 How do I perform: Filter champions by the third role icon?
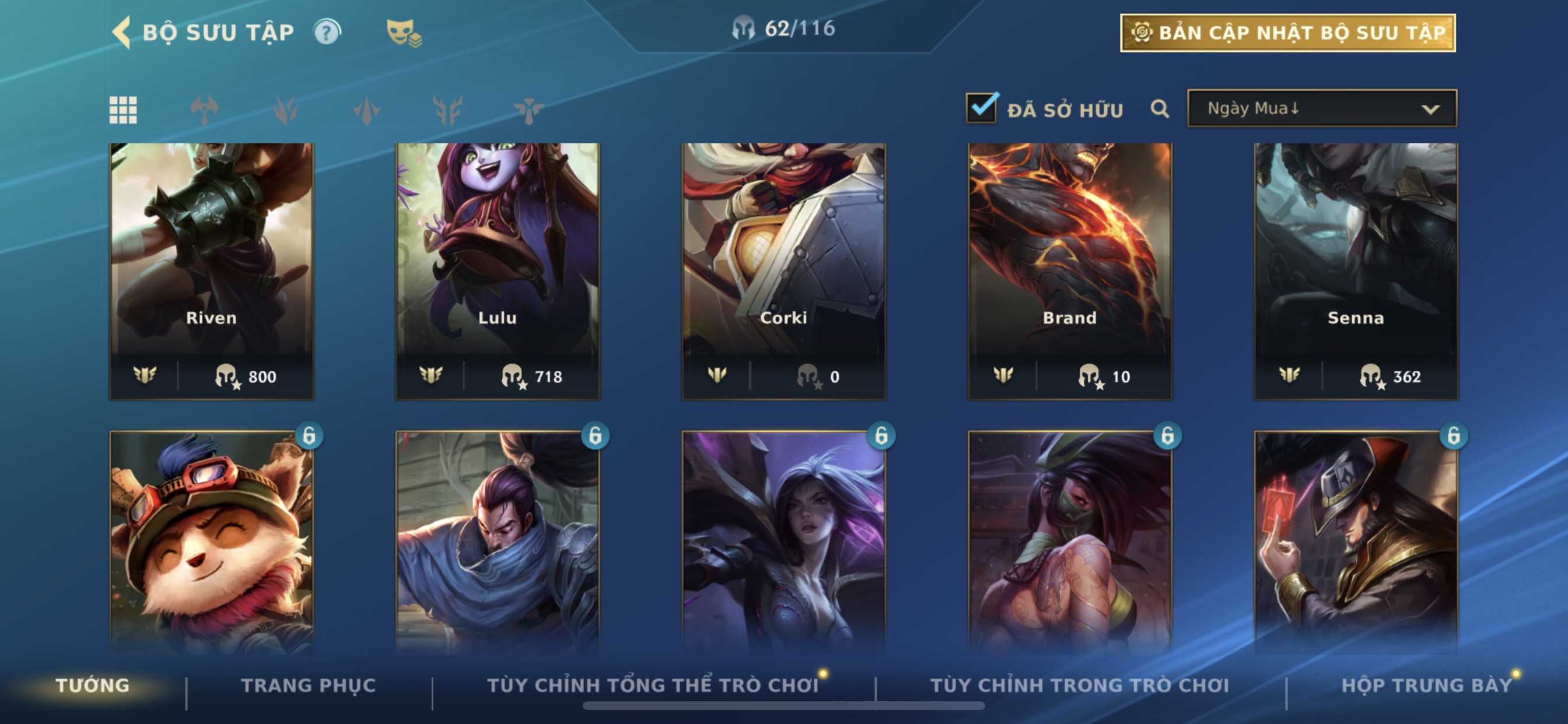(366, 110)
